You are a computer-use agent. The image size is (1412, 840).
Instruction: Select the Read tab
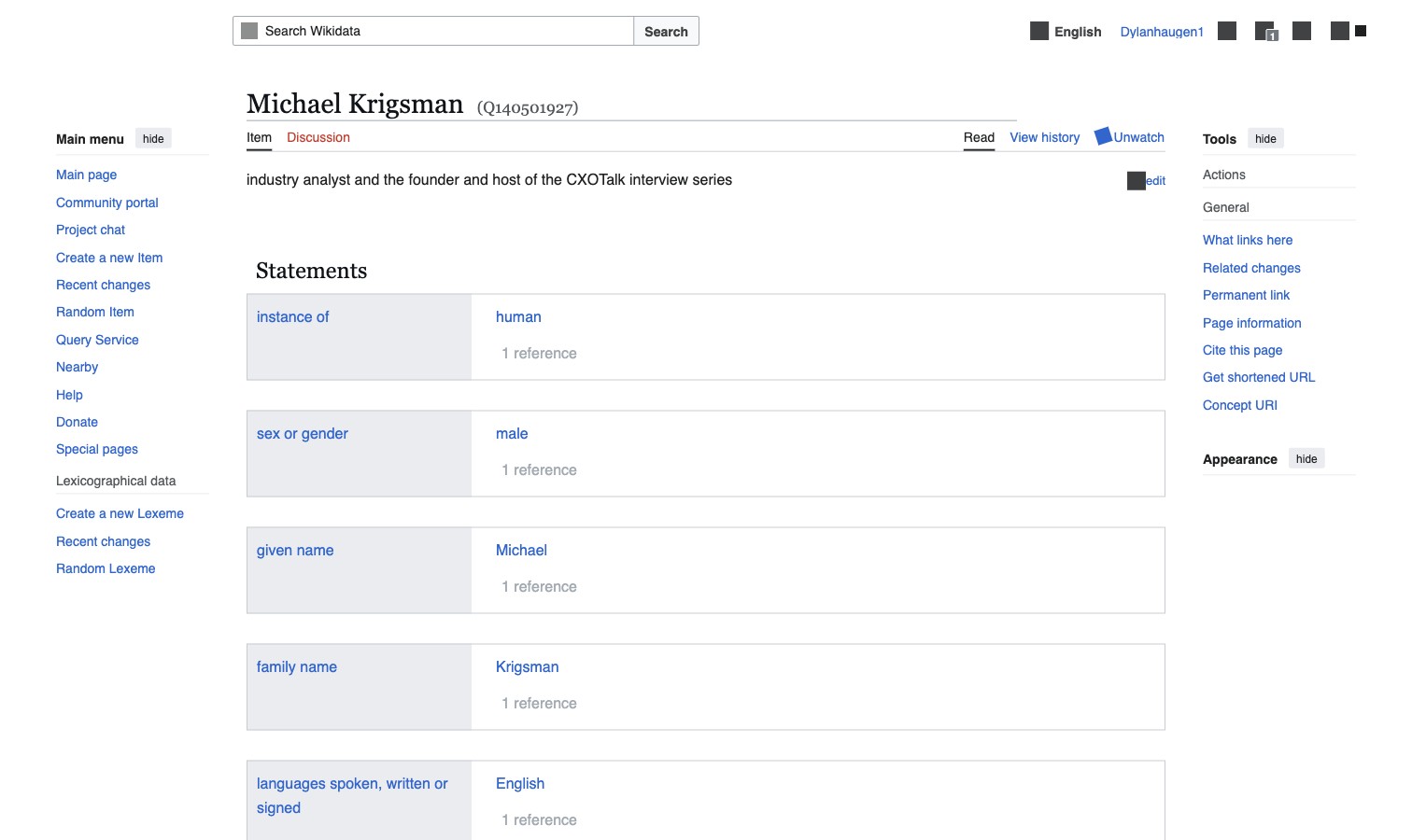point(979,137)
